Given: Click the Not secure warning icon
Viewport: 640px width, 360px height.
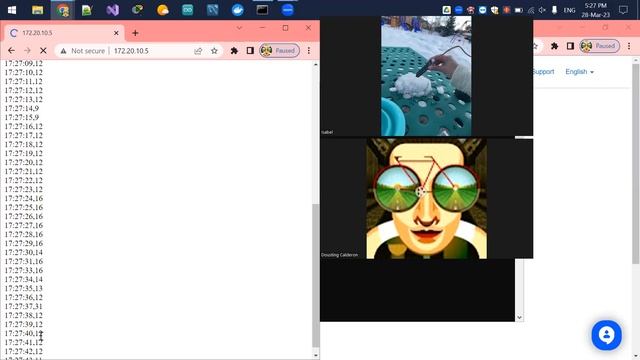Looking at the screenshot, I should click(63, 51).
